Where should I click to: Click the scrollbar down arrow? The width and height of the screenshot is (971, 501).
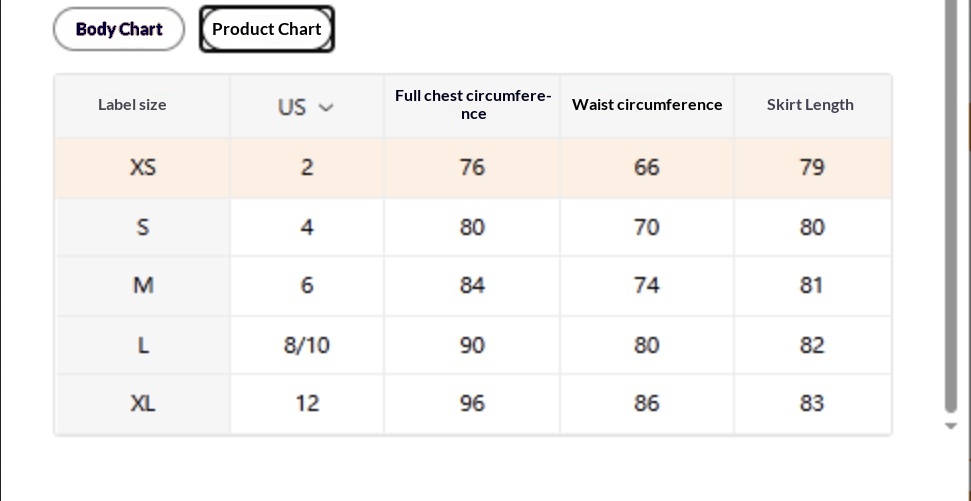click(951, 426)
